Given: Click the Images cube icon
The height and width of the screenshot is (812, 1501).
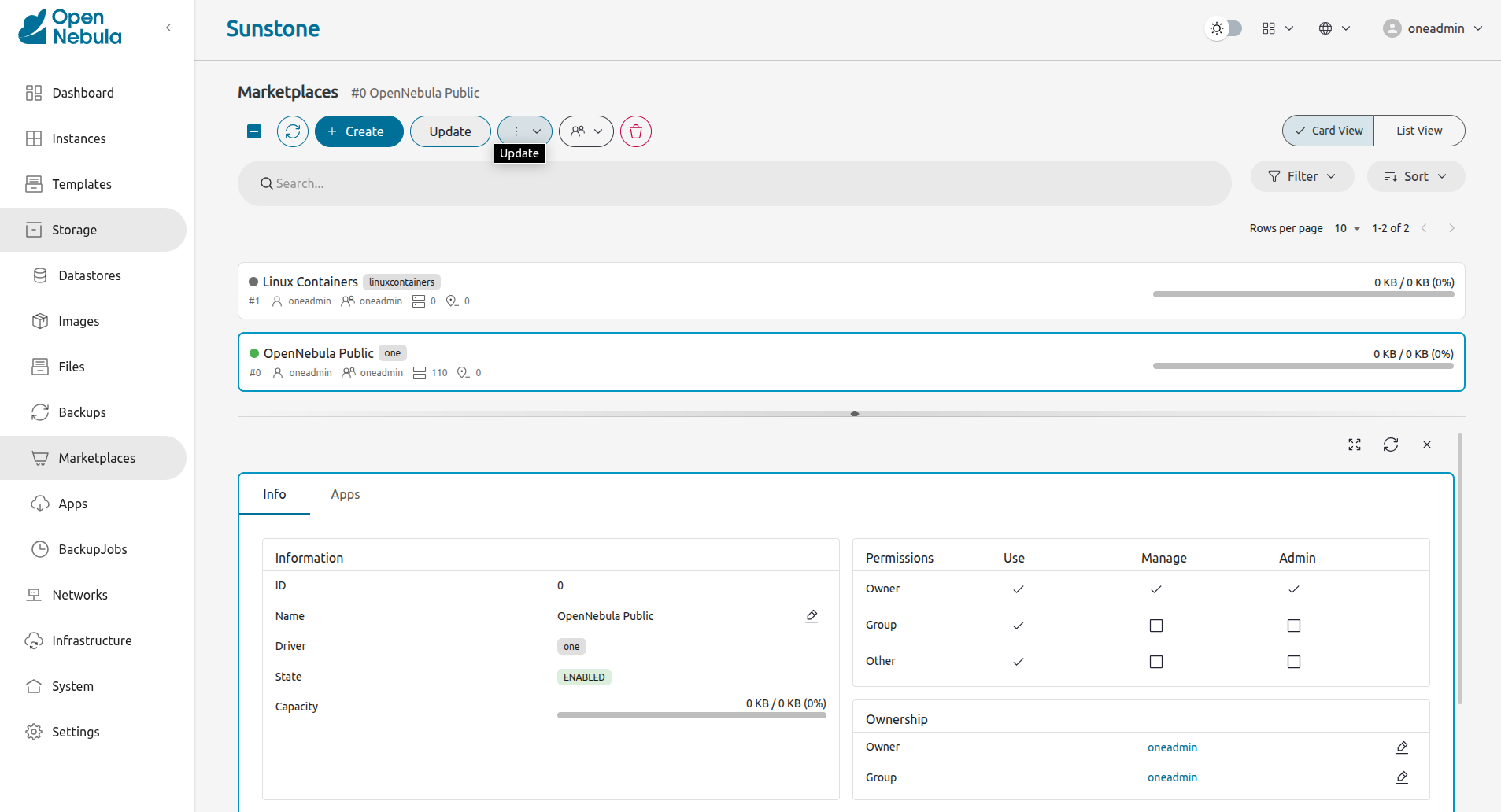Looking at the screenshot, I should point(40,321).
